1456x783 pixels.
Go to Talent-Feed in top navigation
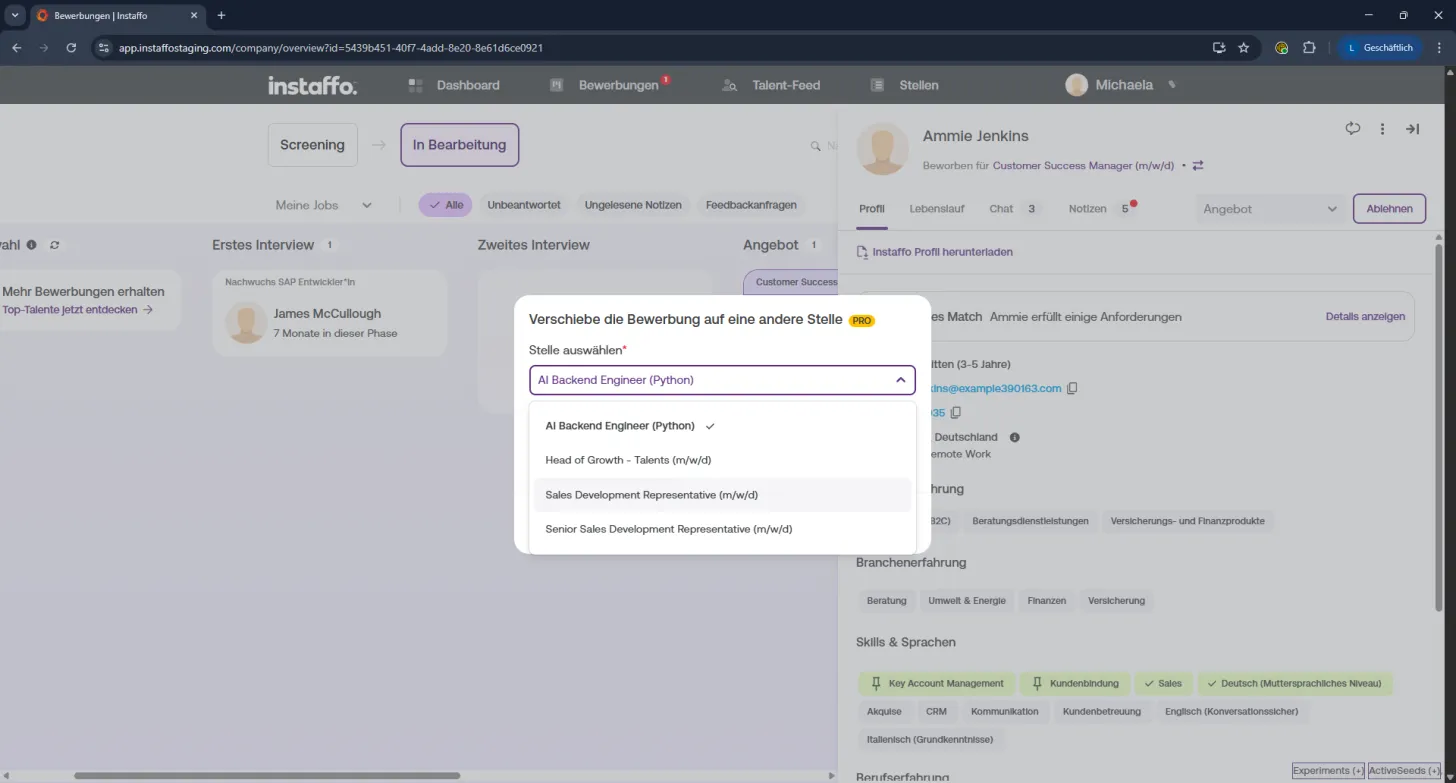(771, 86)
